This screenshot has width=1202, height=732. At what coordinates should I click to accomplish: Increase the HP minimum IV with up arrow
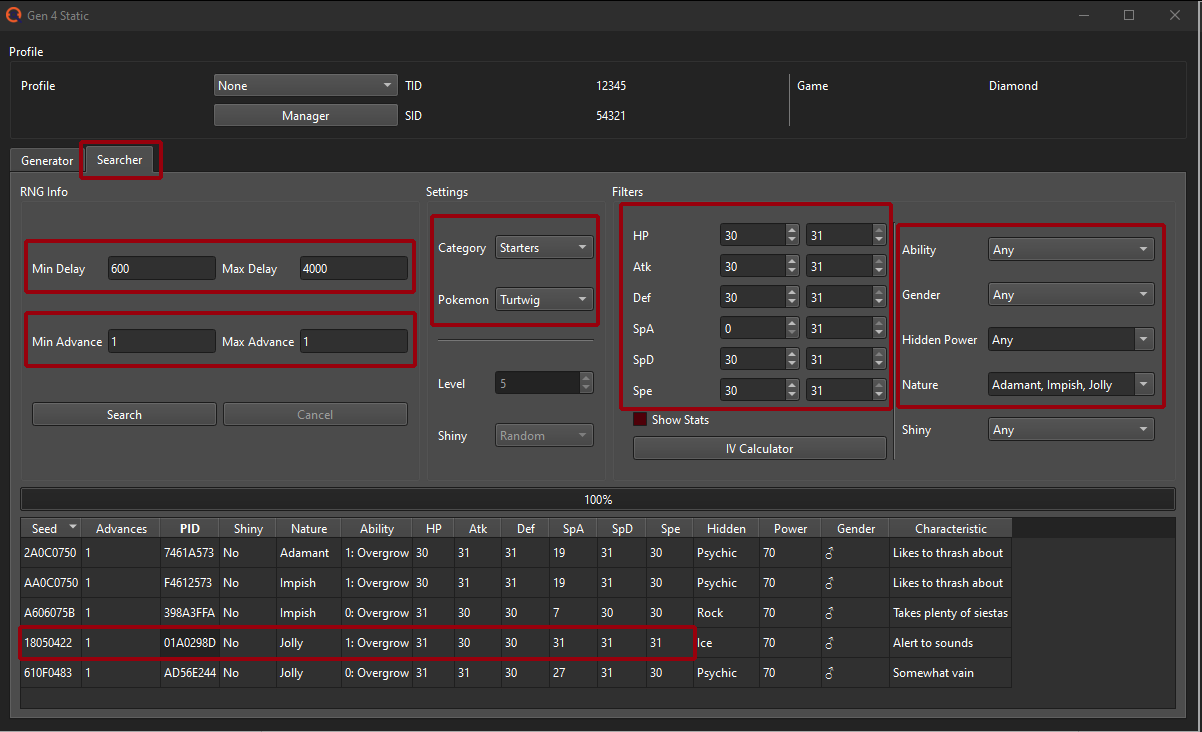coord(793,230)
